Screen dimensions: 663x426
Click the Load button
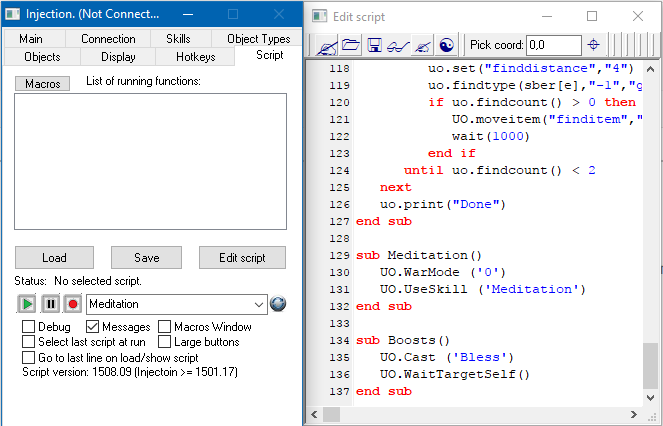point(55,257)
